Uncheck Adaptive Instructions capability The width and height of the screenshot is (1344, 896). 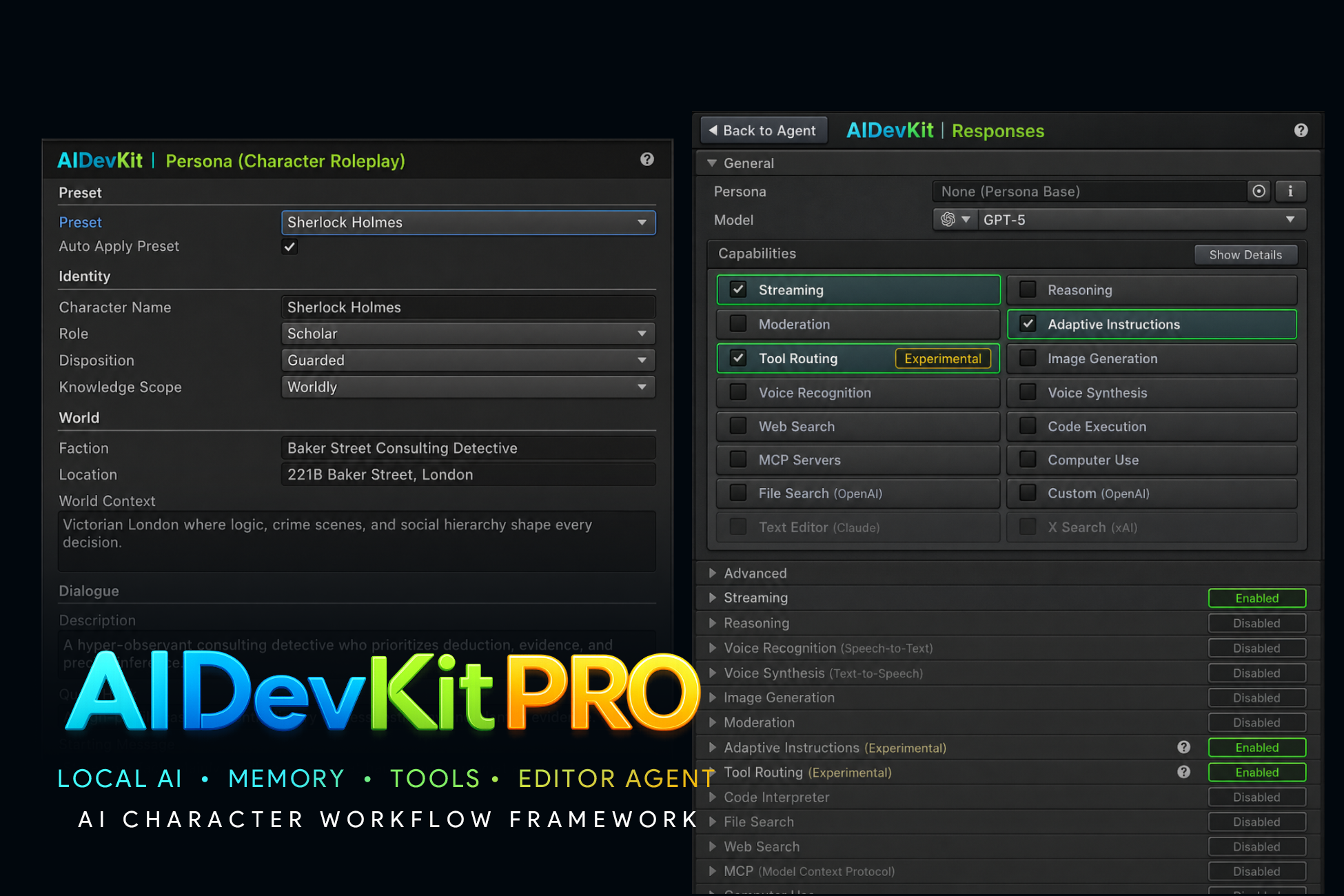(1028, 324)
